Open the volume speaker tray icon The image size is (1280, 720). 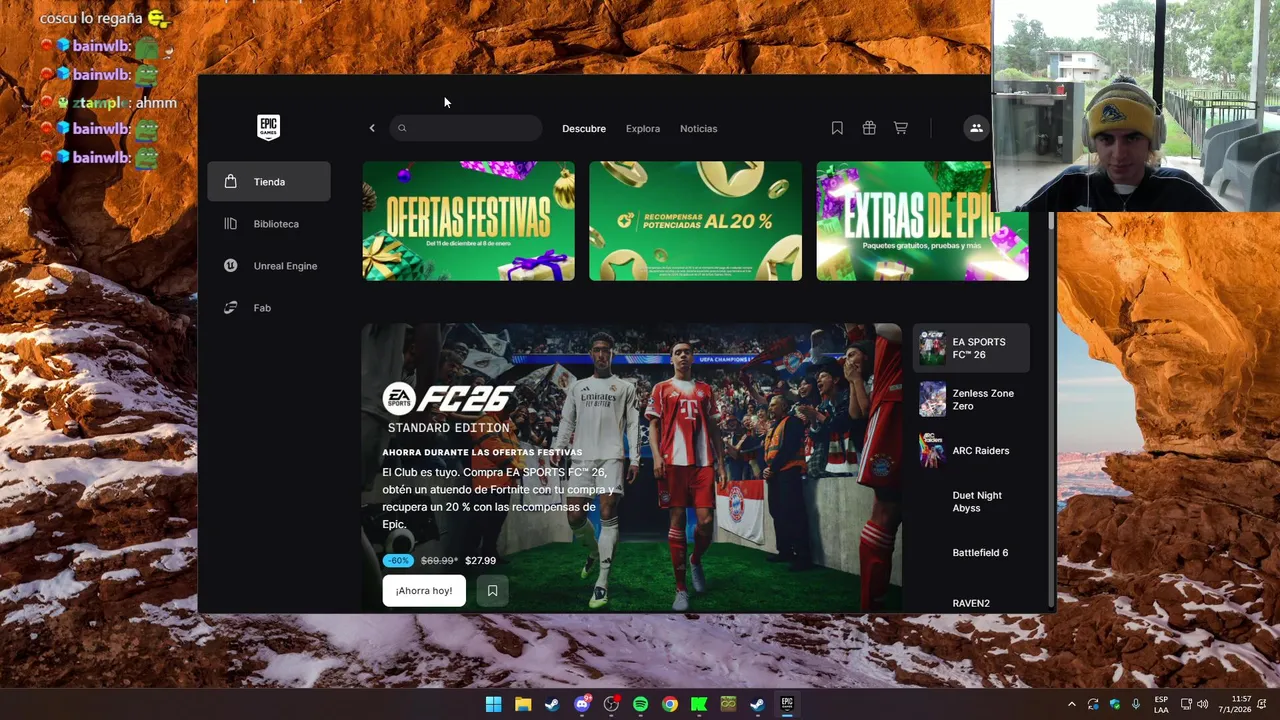1202,704
